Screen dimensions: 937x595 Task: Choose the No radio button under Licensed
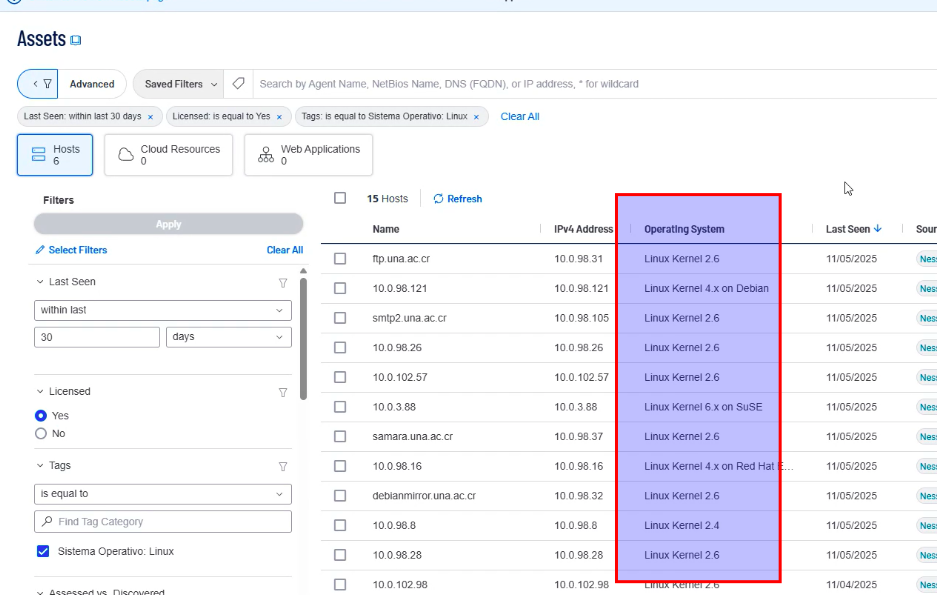click(x=41, y=434)
